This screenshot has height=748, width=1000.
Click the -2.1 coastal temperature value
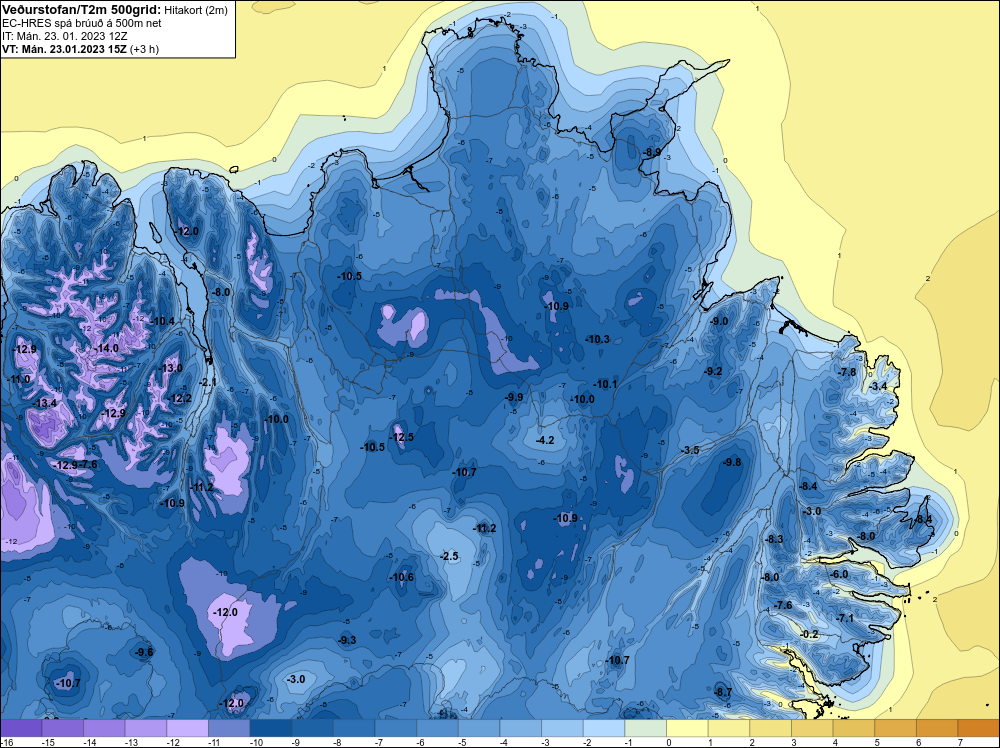coord(208,382)
